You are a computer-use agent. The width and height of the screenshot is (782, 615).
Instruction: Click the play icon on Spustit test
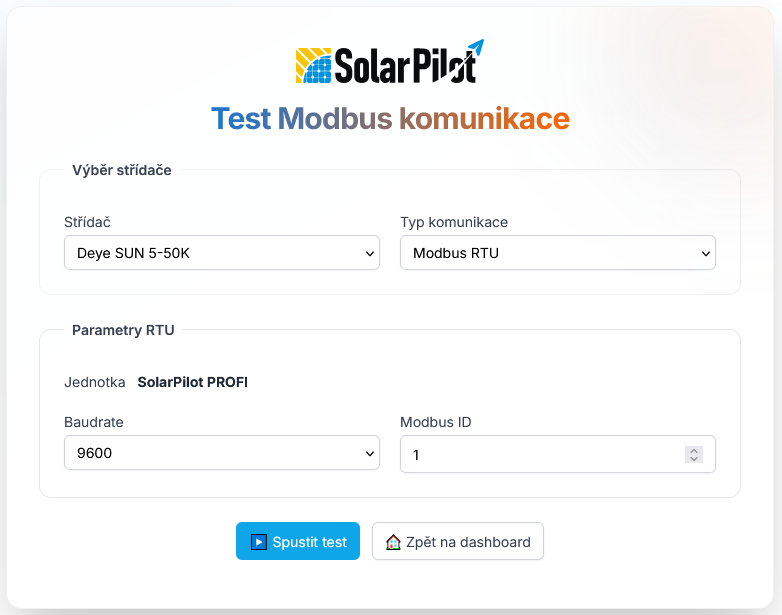[258, 542]
